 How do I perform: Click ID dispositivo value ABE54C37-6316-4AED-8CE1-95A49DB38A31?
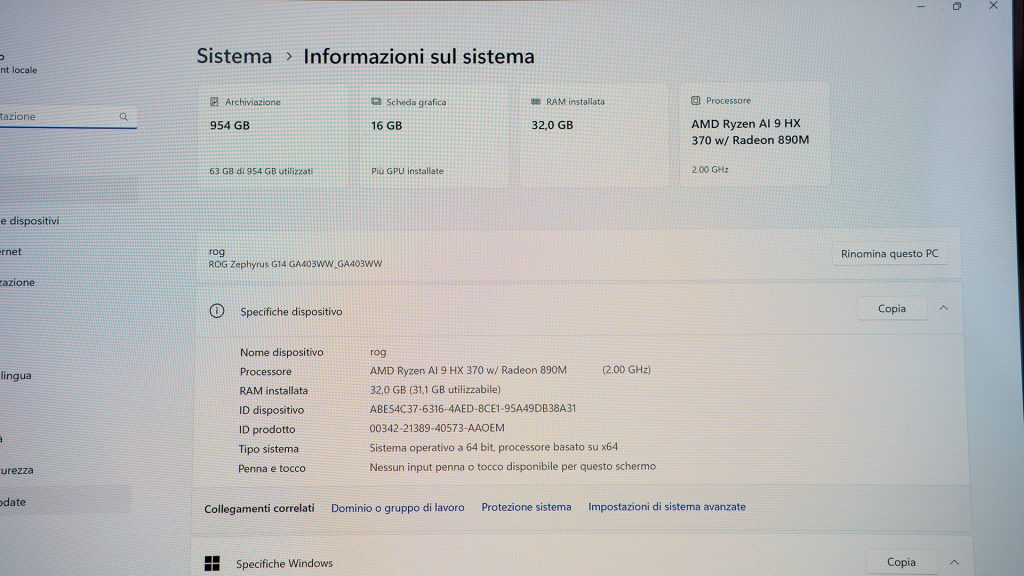(x=473, y=409)
